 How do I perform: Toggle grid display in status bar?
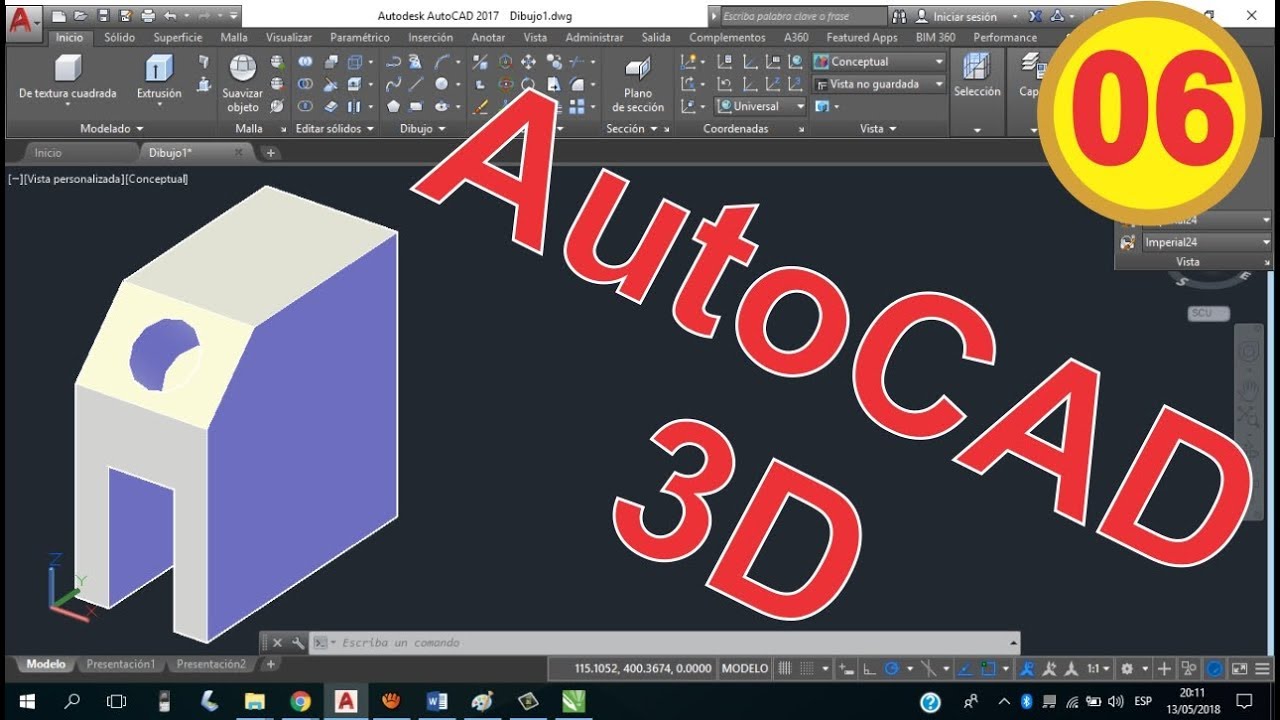coord(785,668)
